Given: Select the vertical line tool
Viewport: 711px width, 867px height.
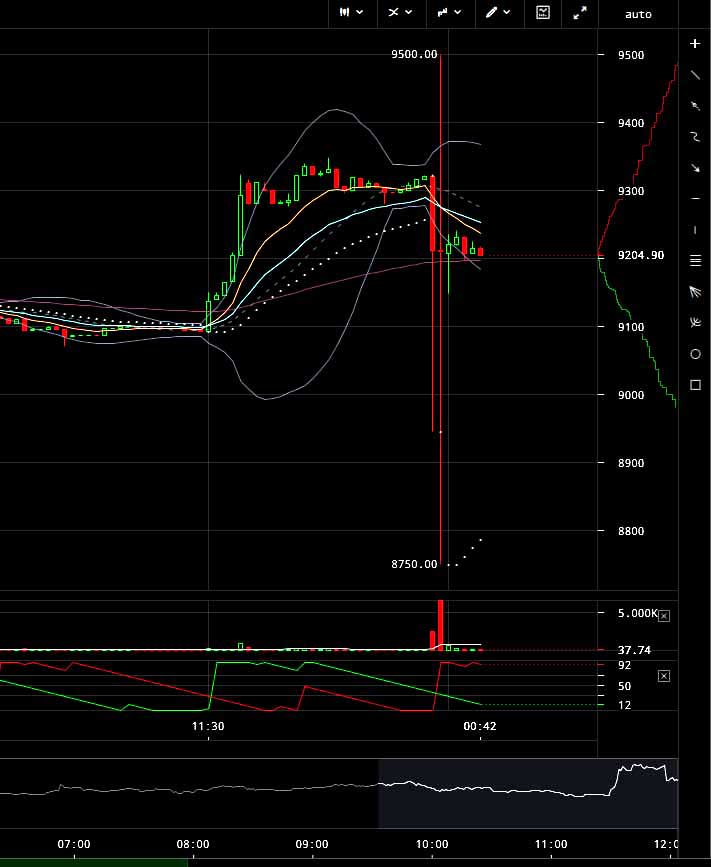Looking at the screenshot, I should click(695, 229).
